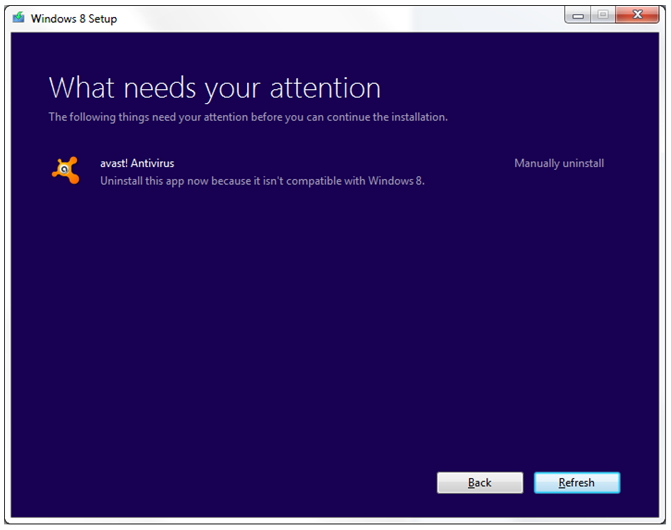The height and width of the screenshot is (530, 671).
Task: Click the 'Uninstall this app now' description text
Action: (x=262, y=181)
